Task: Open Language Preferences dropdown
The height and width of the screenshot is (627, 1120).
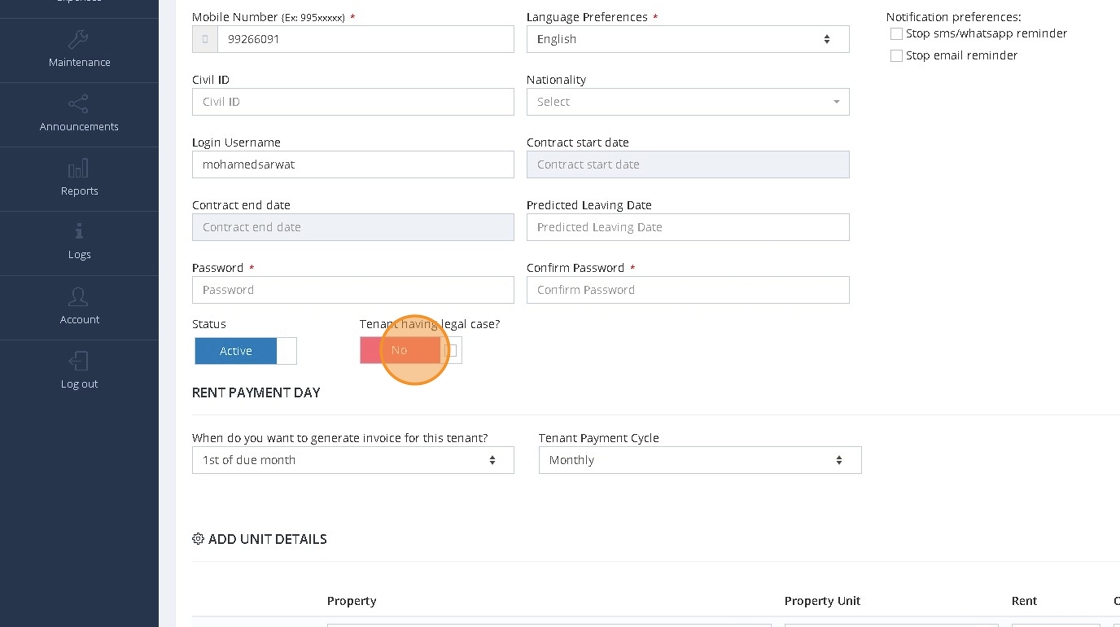Action: [x=687, y=39]
